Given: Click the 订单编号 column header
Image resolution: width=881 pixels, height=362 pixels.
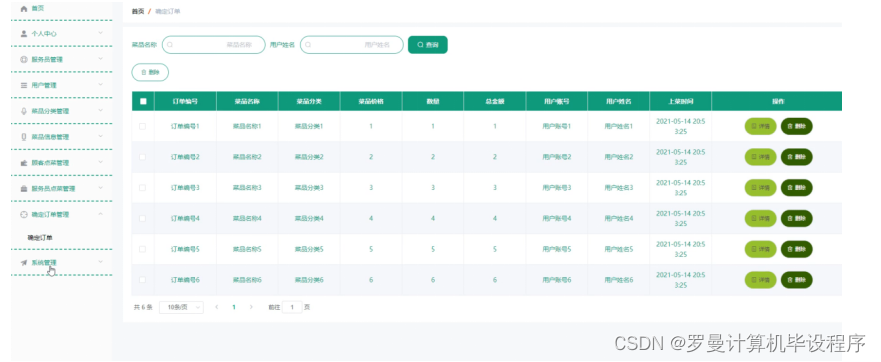Looking at the screenshot, I should [x=185, y=101].
